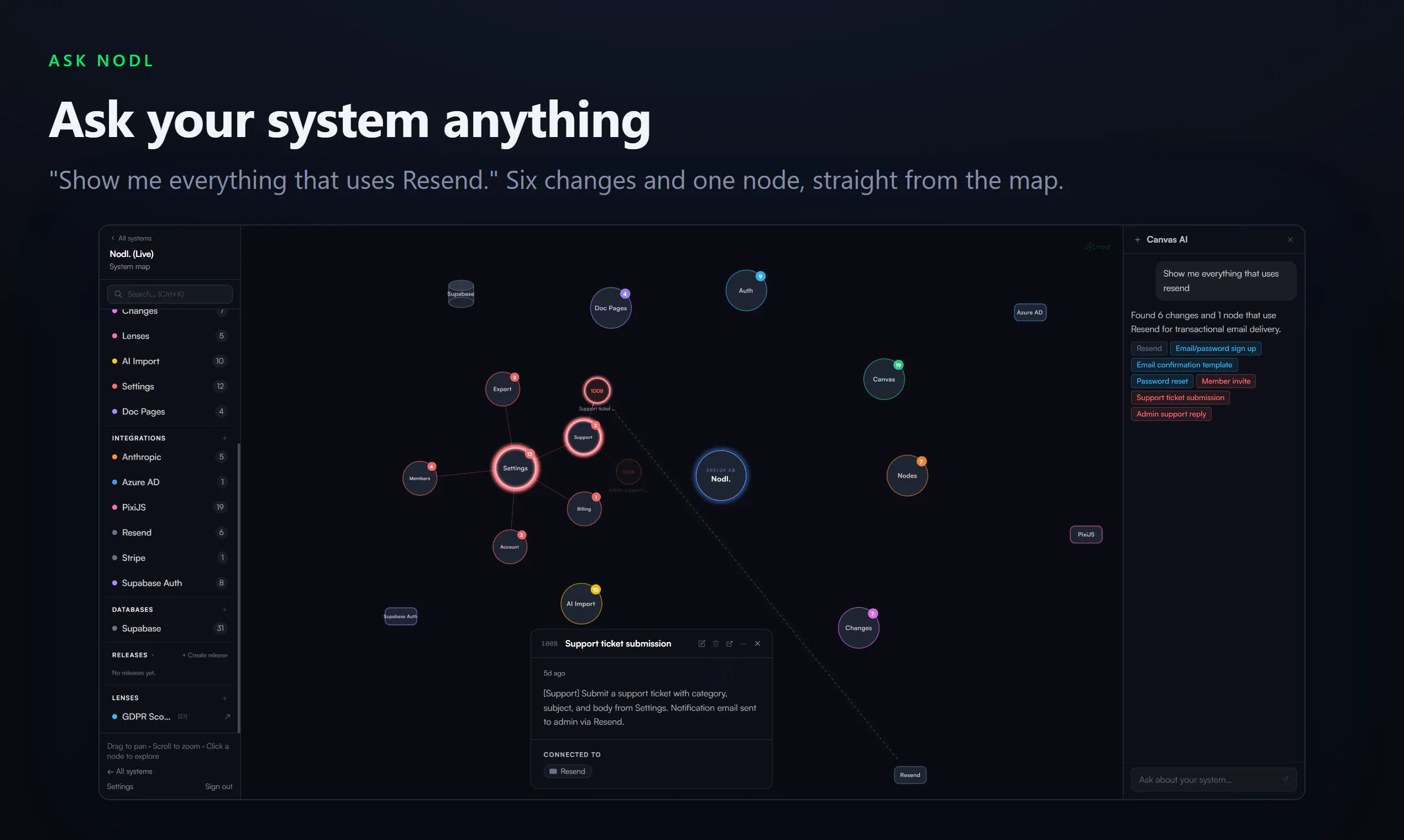Click Sign out
This screenshot has width=1404, height=840.
[x=218, y=787]
